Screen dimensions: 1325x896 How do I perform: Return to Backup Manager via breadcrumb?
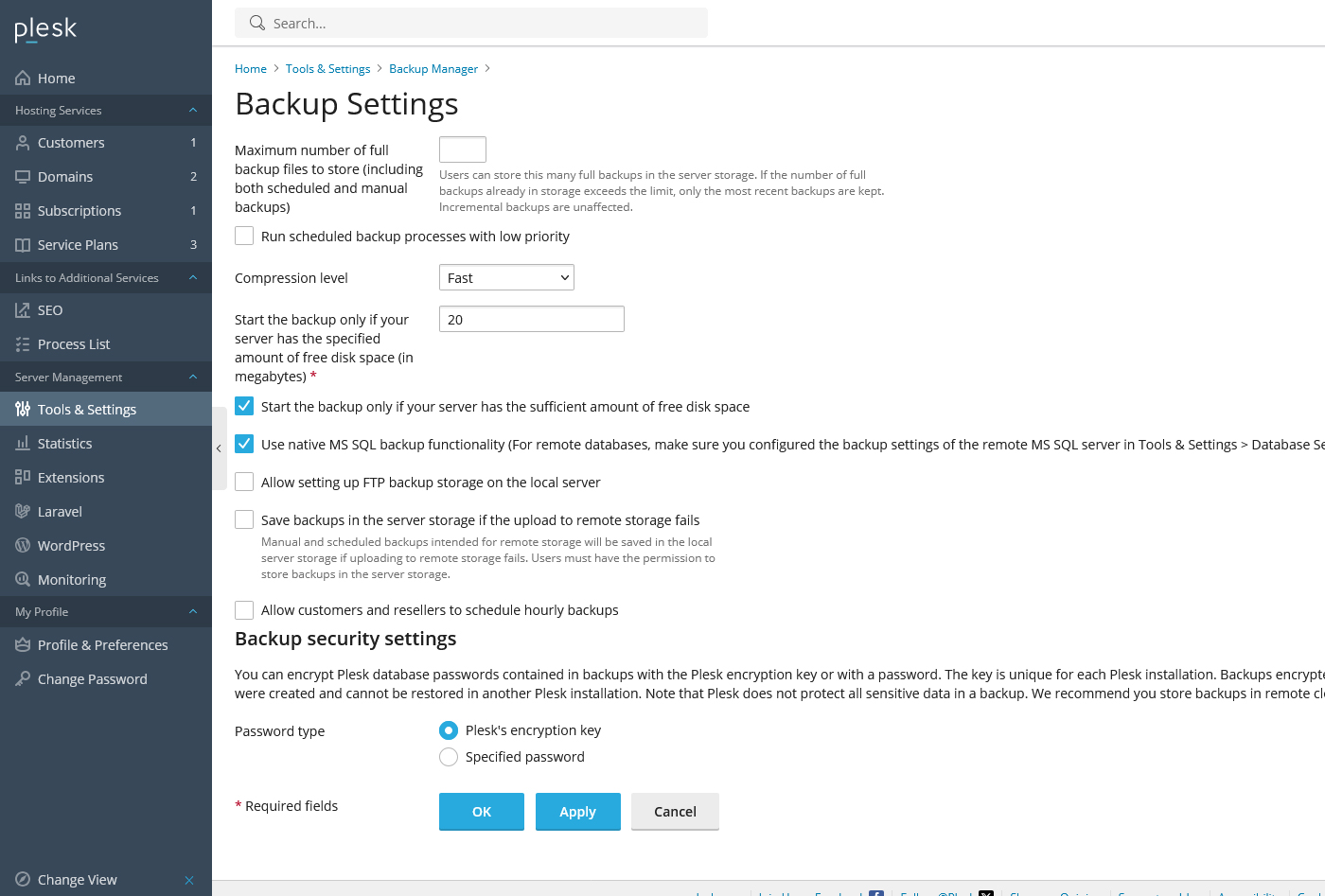433,68
